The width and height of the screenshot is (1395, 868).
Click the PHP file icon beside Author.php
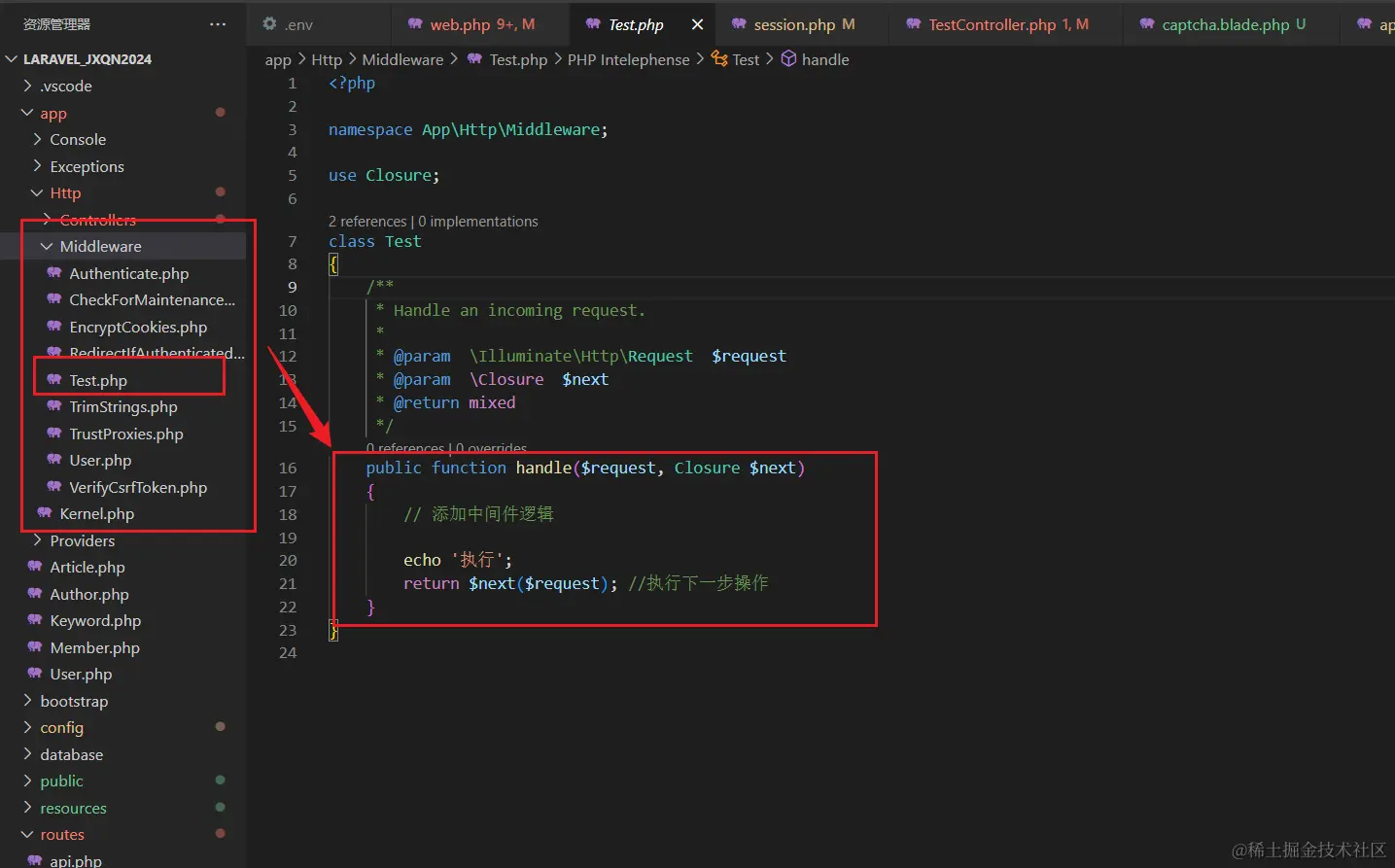pyautogui.click(x=35, y=594)
